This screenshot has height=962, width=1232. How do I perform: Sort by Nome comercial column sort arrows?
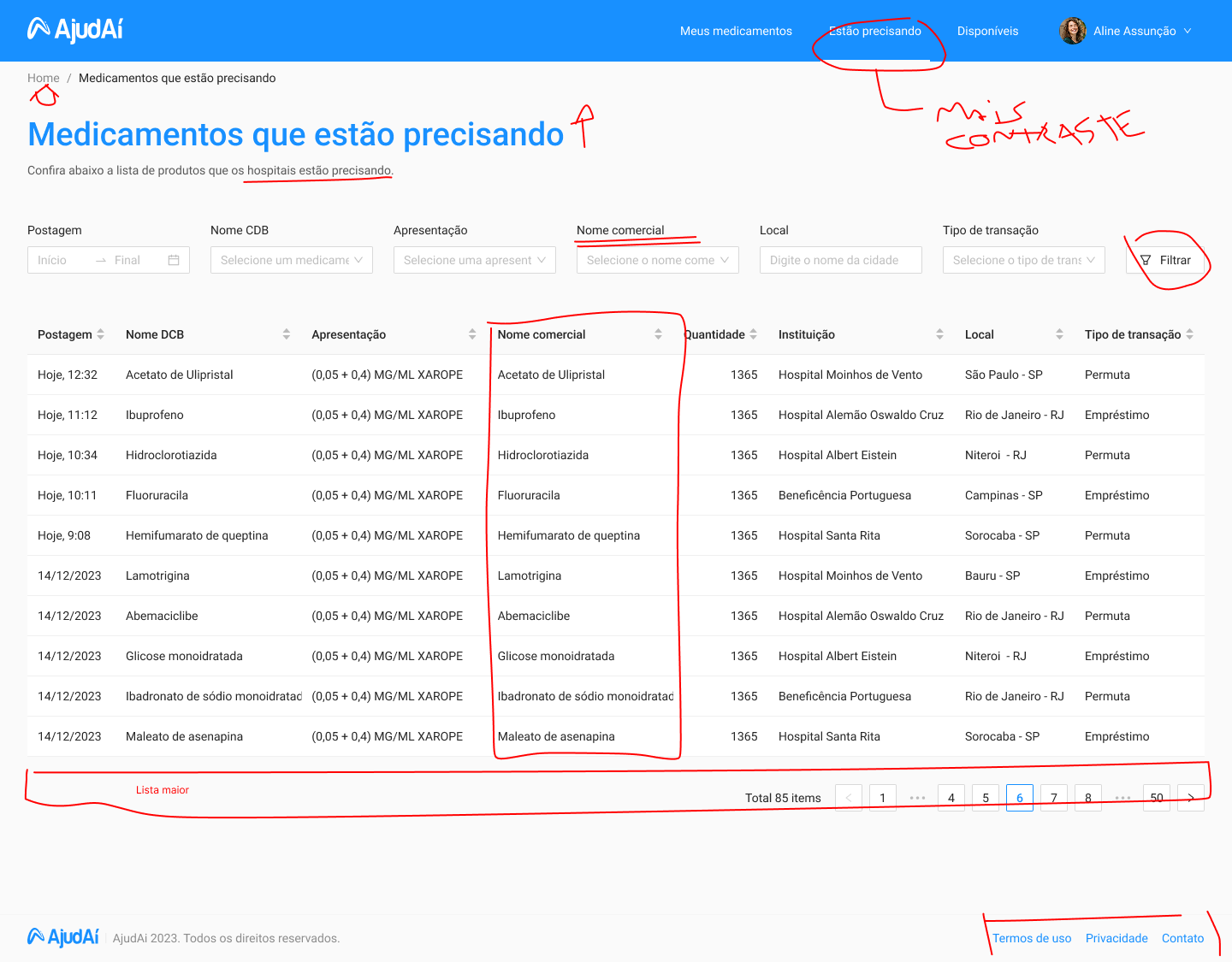[658, 334]
